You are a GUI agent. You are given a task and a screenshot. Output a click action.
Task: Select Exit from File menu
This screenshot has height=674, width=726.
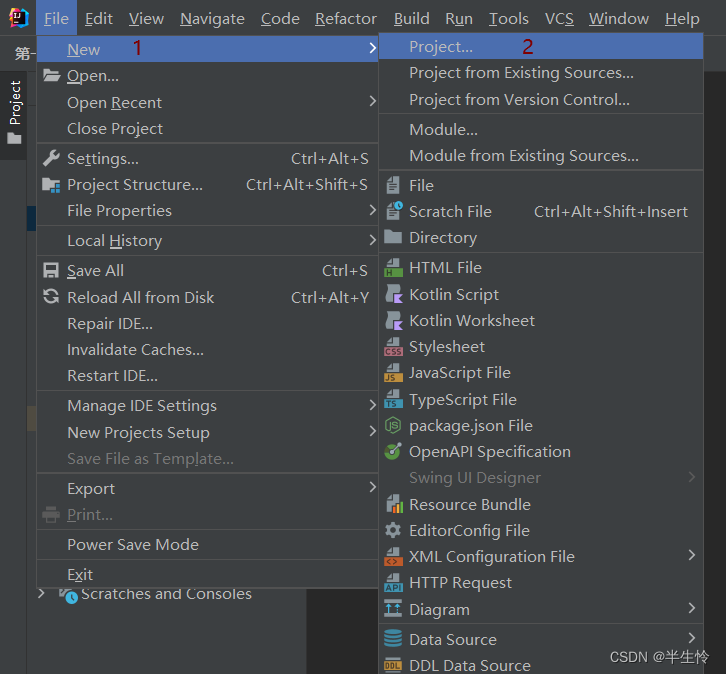tap(207, 574)
